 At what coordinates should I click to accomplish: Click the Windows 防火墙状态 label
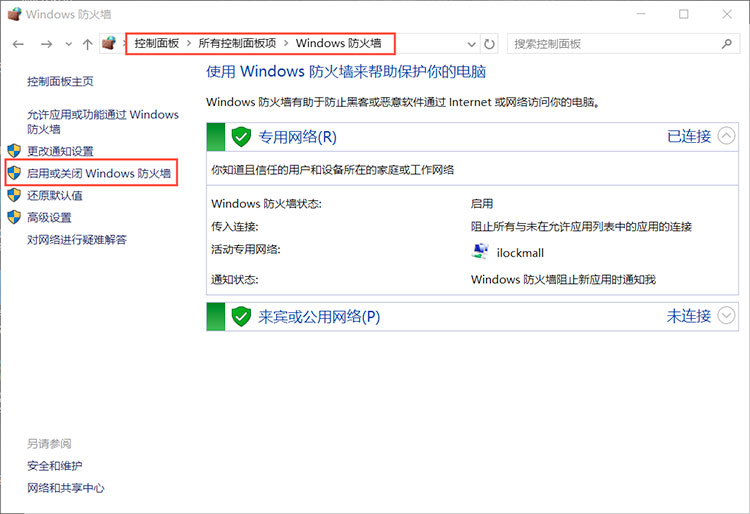coord(266,204)
